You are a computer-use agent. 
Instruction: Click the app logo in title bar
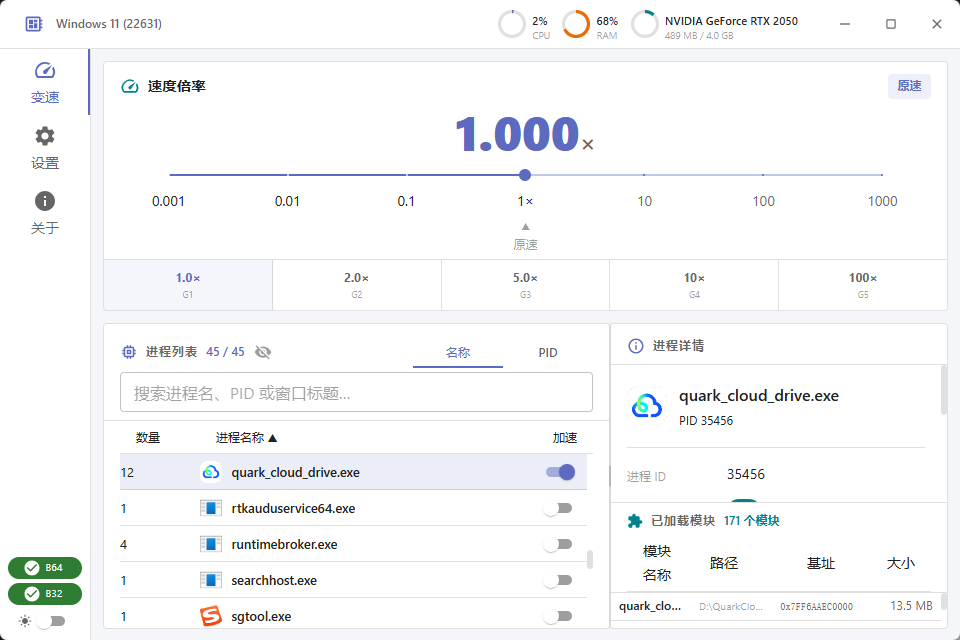coord(34,24)
